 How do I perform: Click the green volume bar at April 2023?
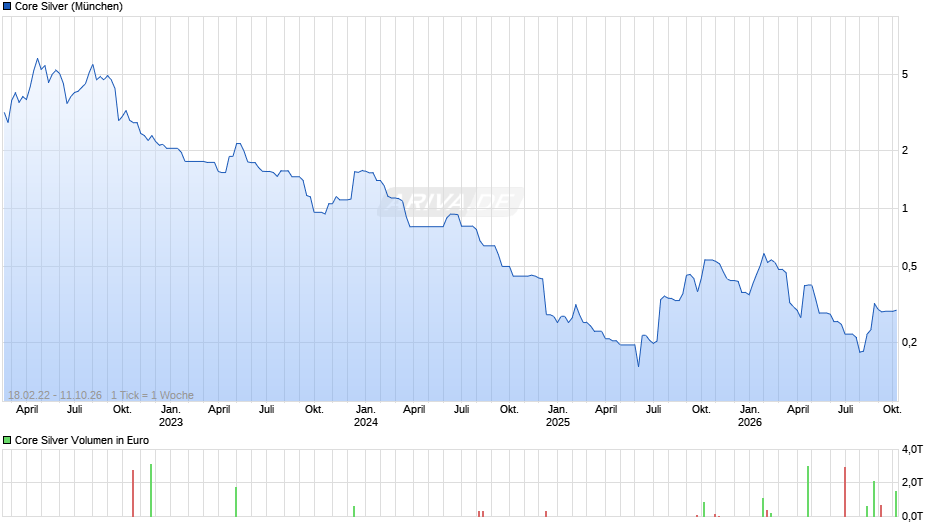[236, 502]
